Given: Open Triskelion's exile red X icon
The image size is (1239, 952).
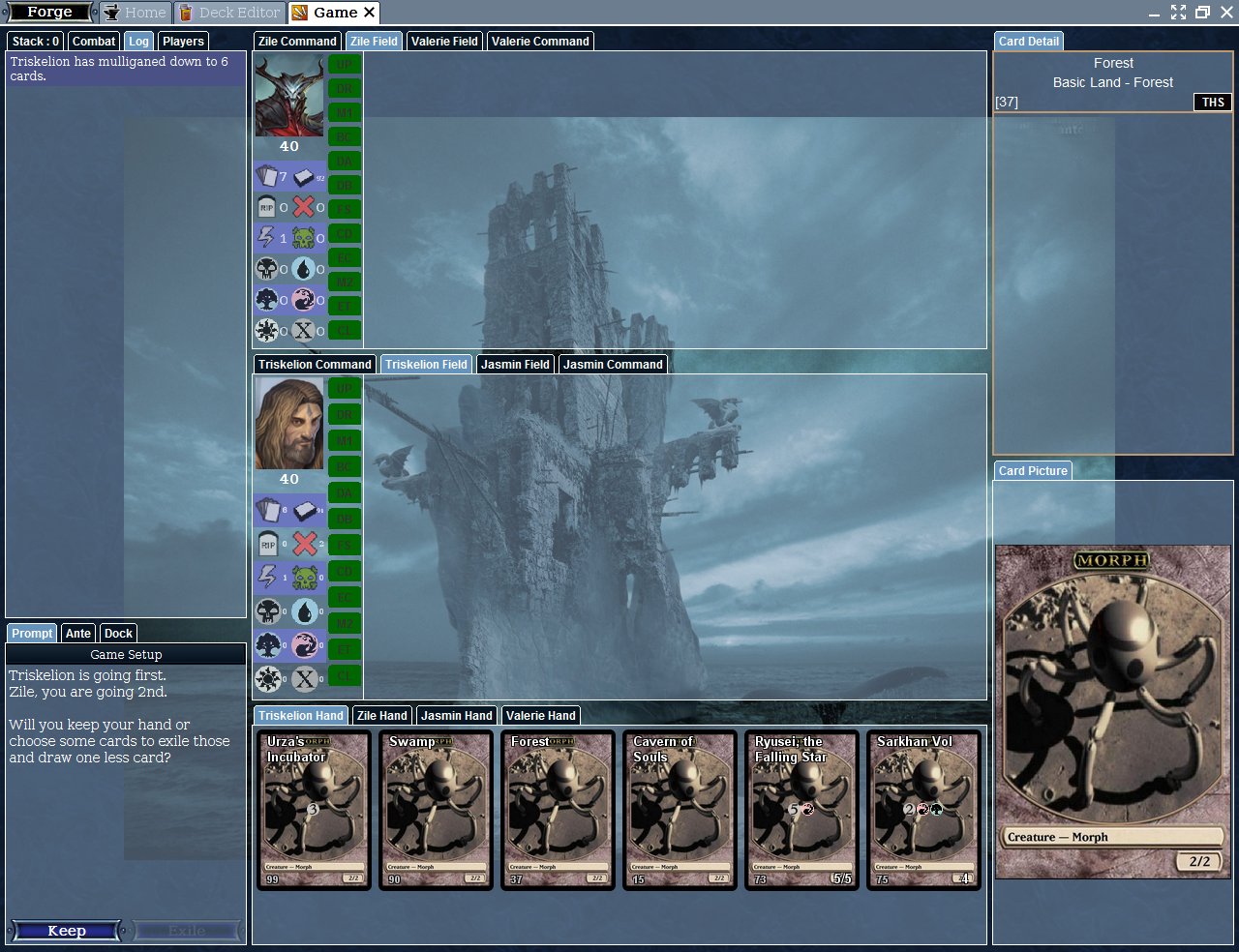Looking at the screenshot, I should (305, 544).
